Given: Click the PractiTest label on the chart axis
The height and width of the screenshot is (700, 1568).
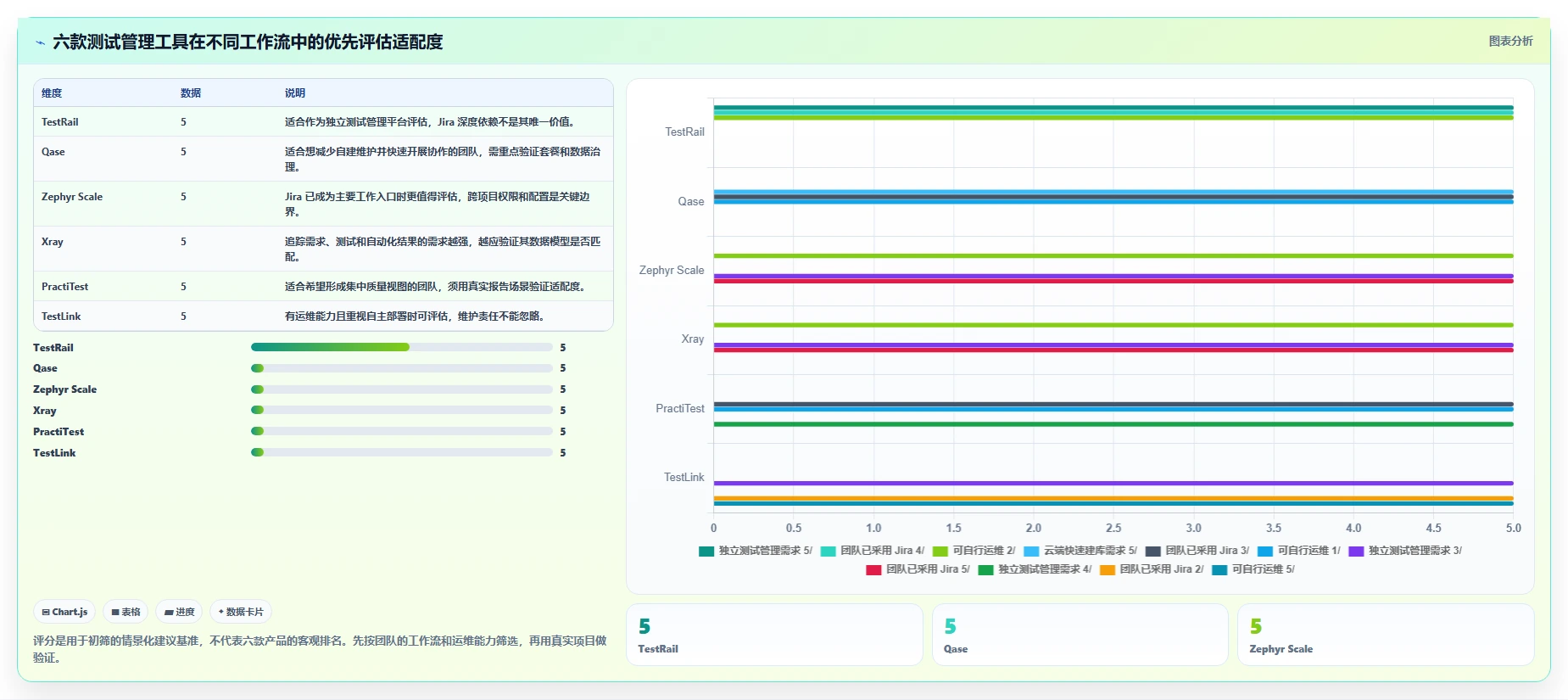Looking at the screenshot, I should coord(680,409).
